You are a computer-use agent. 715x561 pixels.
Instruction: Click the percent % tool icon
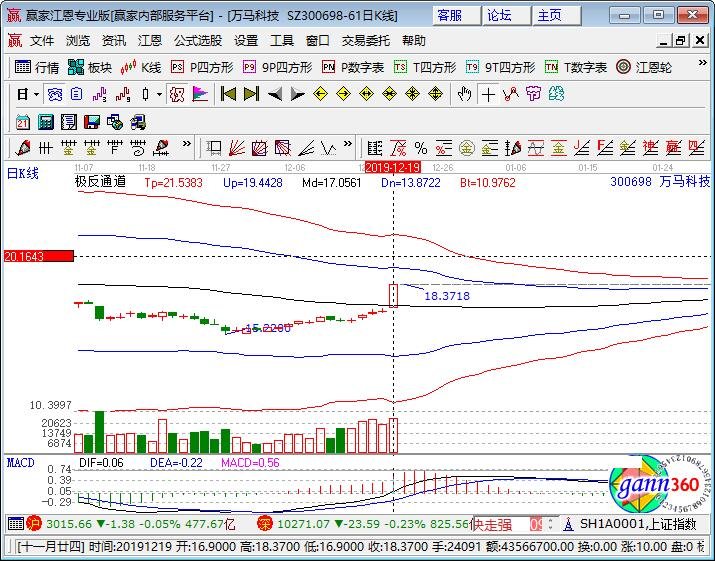click(421, 148)
